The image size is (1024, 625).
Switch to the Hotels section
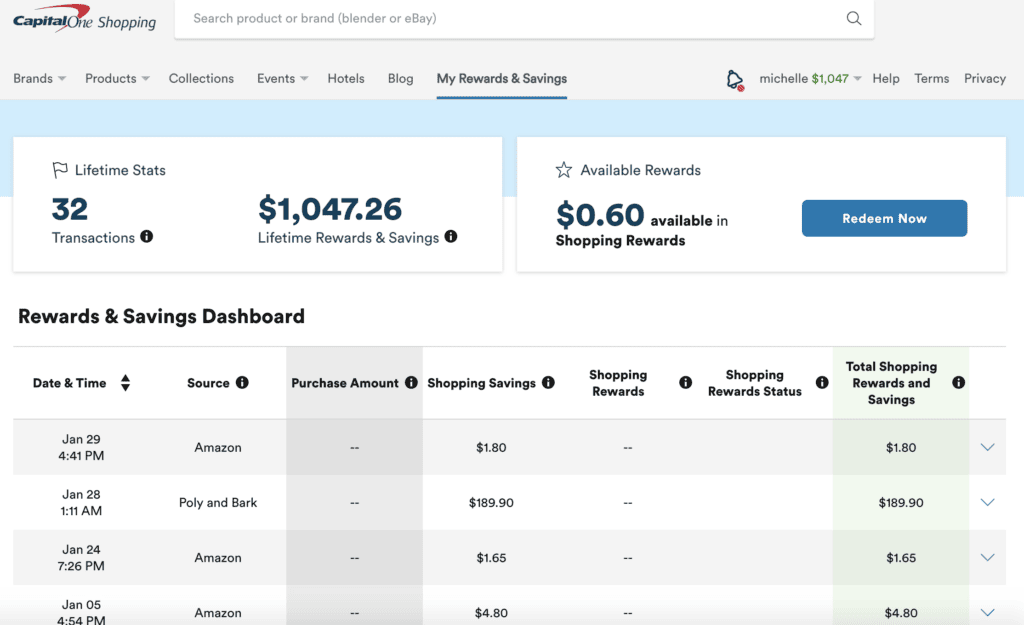345,78
